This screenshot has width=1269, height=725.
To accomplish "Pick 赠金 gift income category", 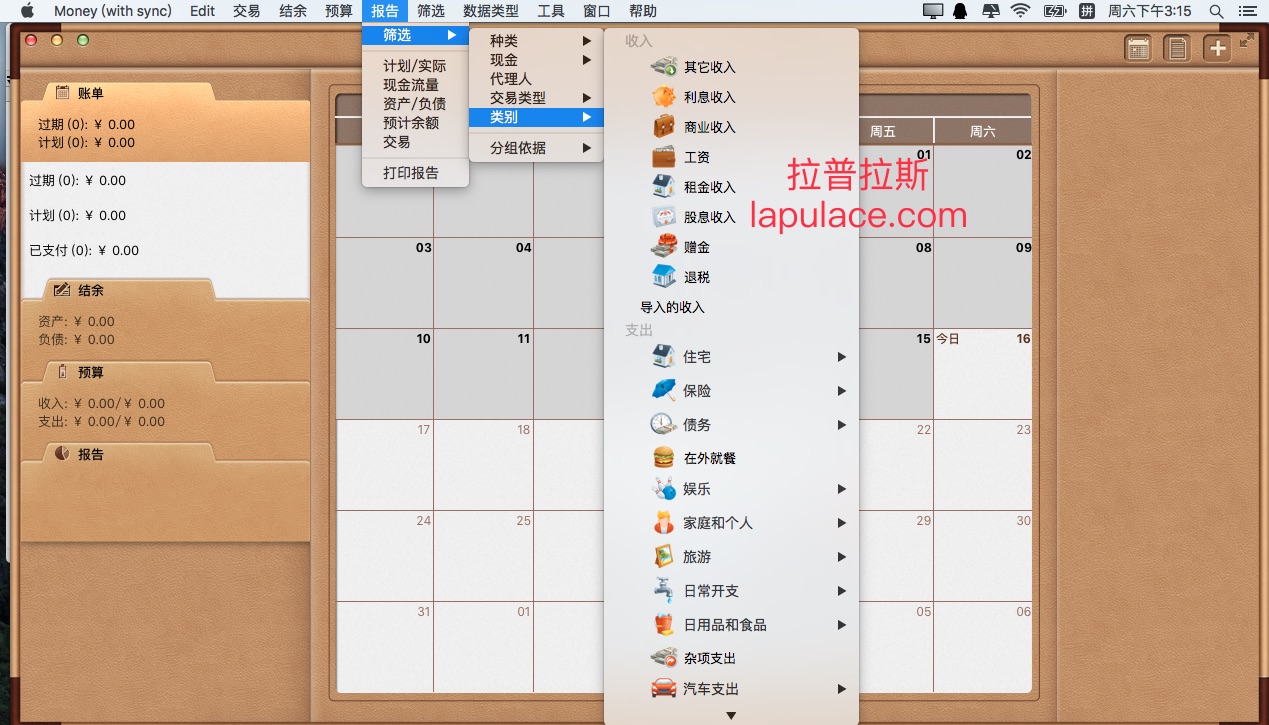I will (697, 247).
